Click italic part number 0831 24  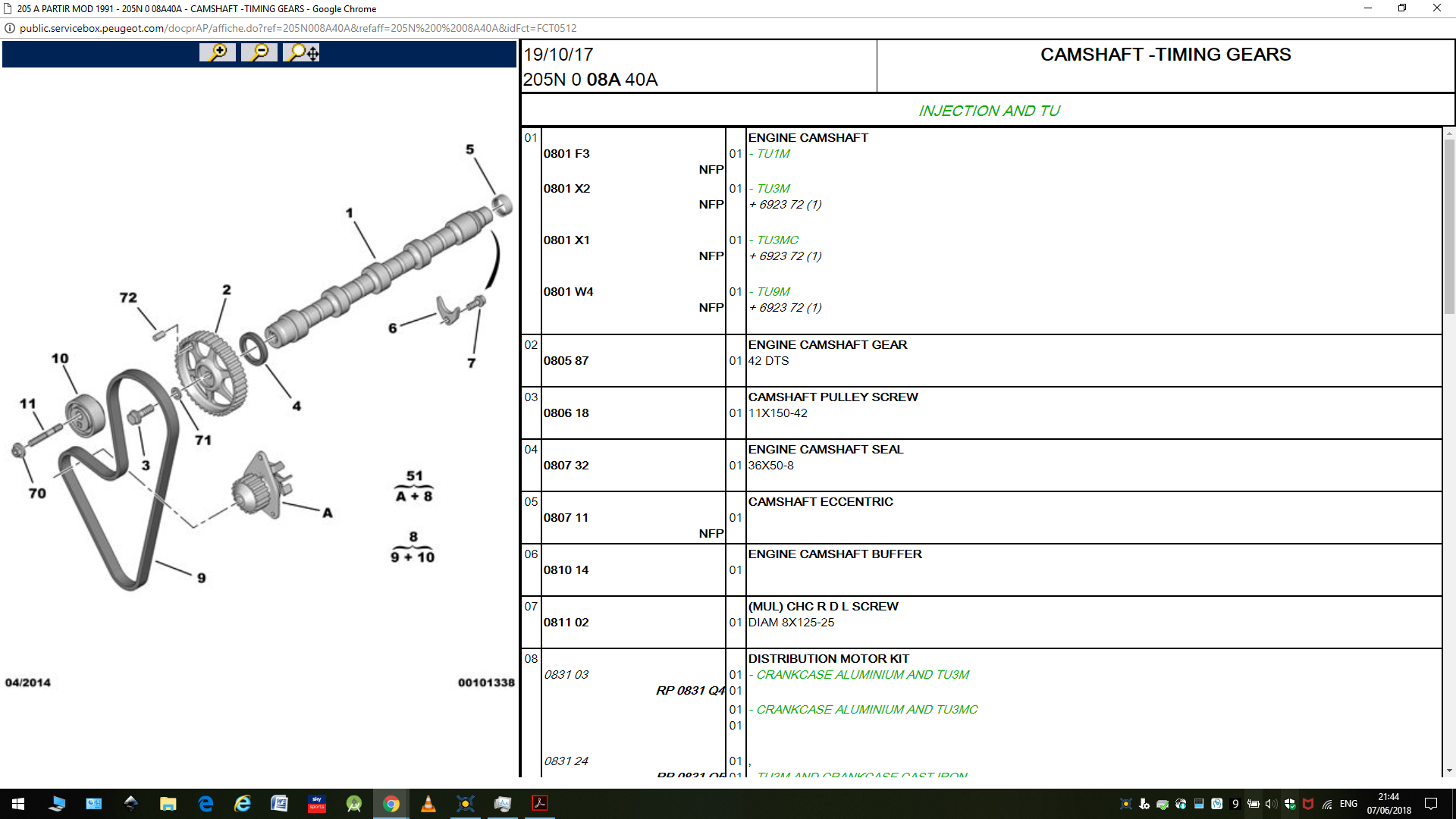(566, 761)
